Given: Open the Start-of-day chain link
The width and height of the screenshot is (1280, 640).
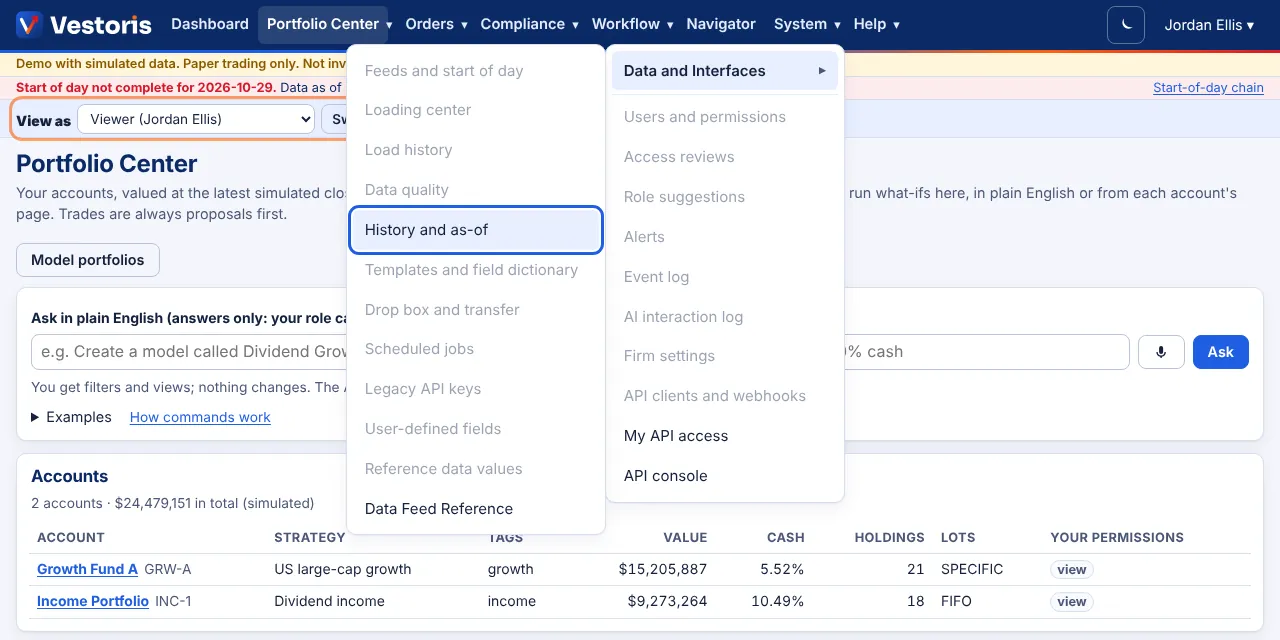Looking at the screenshot, I should click(x=1208, y=88).
